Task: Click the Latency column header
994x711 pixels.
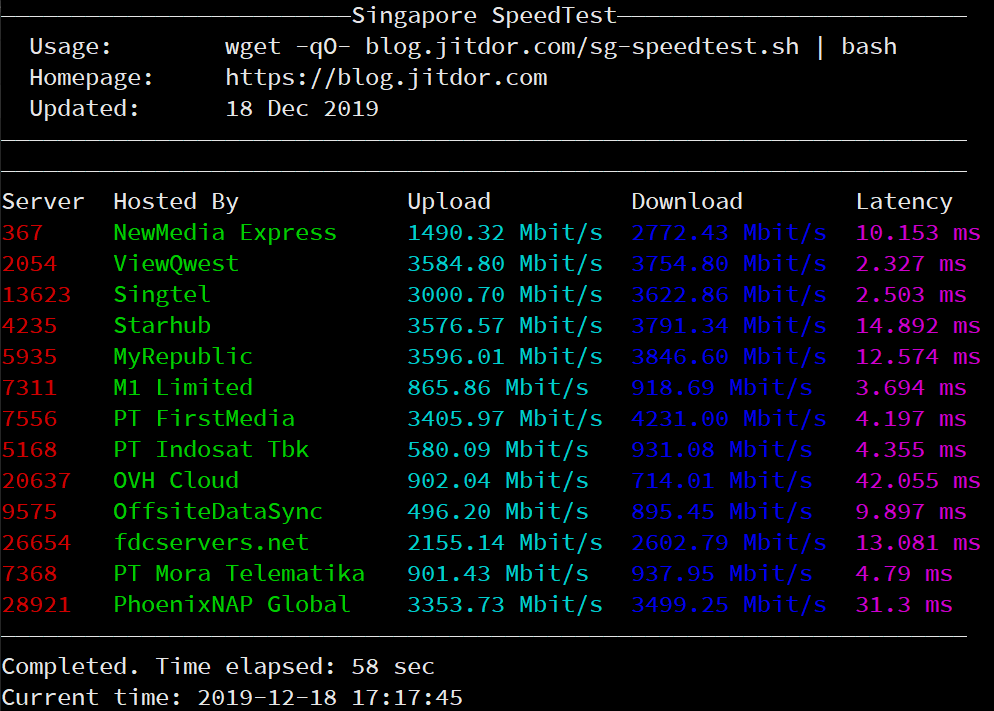Action: tap(905, 202)
